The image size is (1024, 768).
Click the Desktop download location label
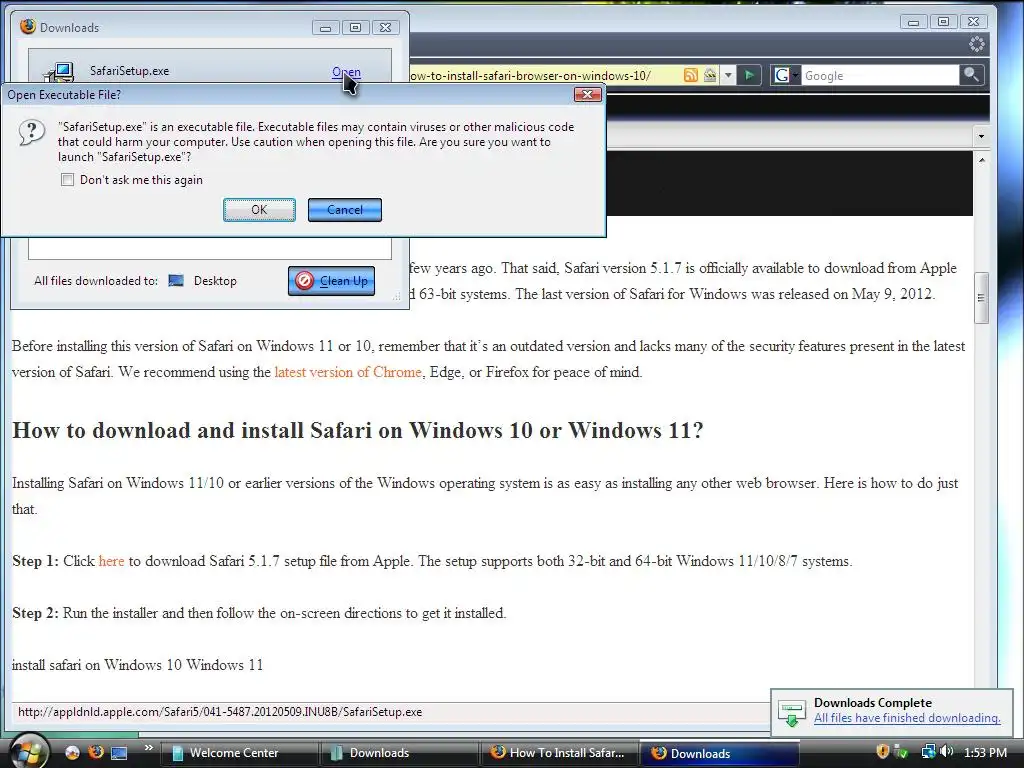coord(215,281)
